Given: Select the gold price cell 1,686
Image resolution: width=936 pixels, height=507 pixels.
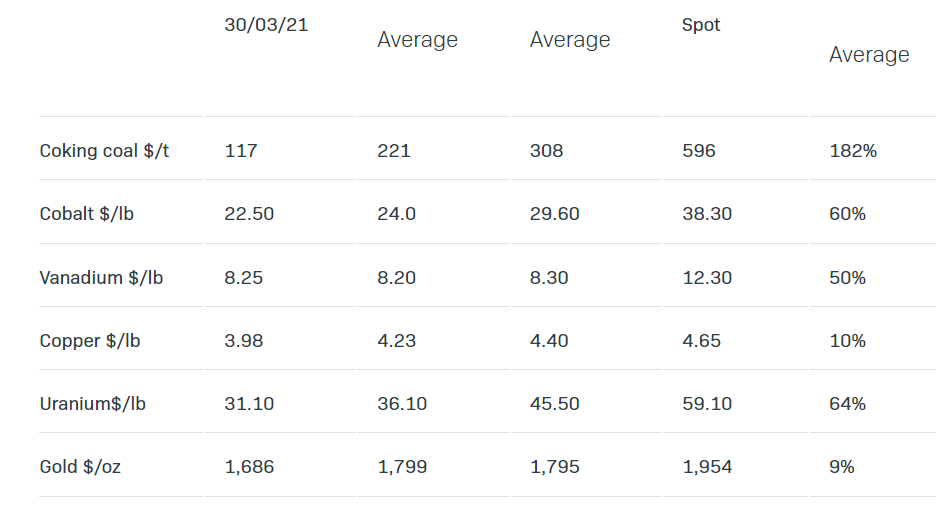Looking at the screenshot, I should pos(249,466).
